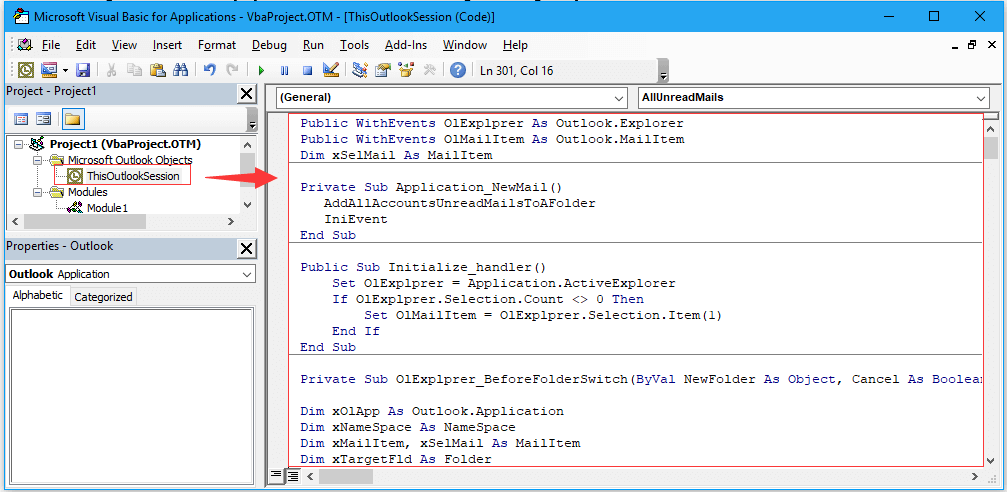Open Find with the binoculars icon
The image size is (1007, 492).
coord(180,70)
